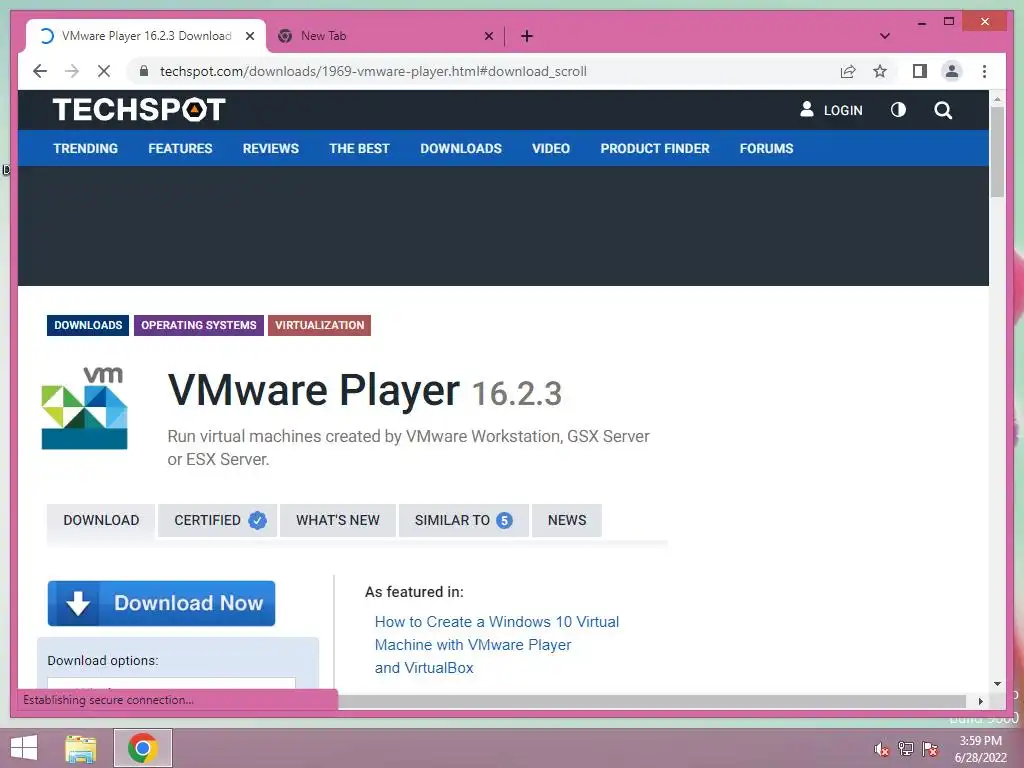
Task: Click Chrome icon on taskbar
Action: pos(143,748)
